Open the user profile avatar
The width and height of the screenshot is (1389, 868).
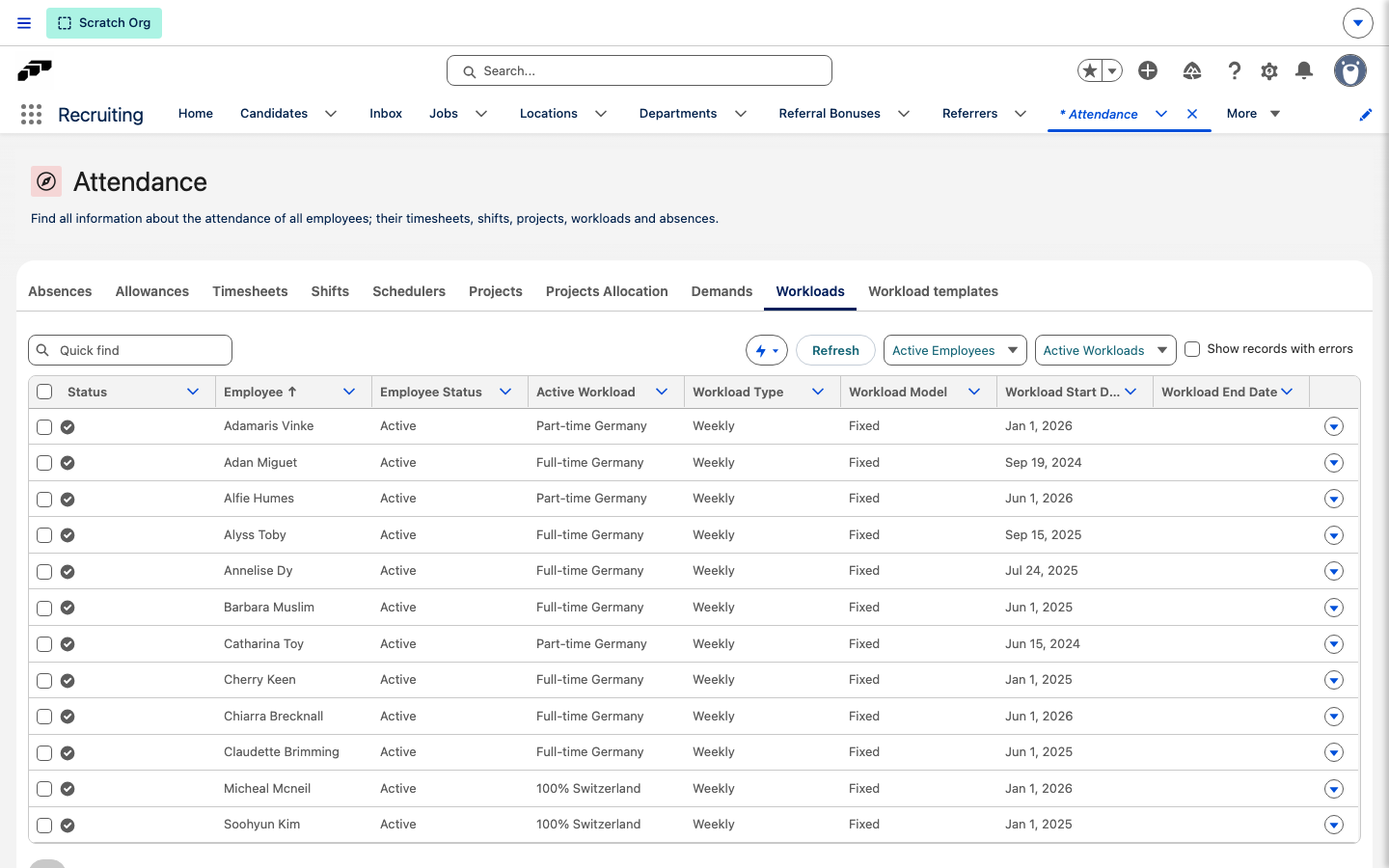(1350, 70)
